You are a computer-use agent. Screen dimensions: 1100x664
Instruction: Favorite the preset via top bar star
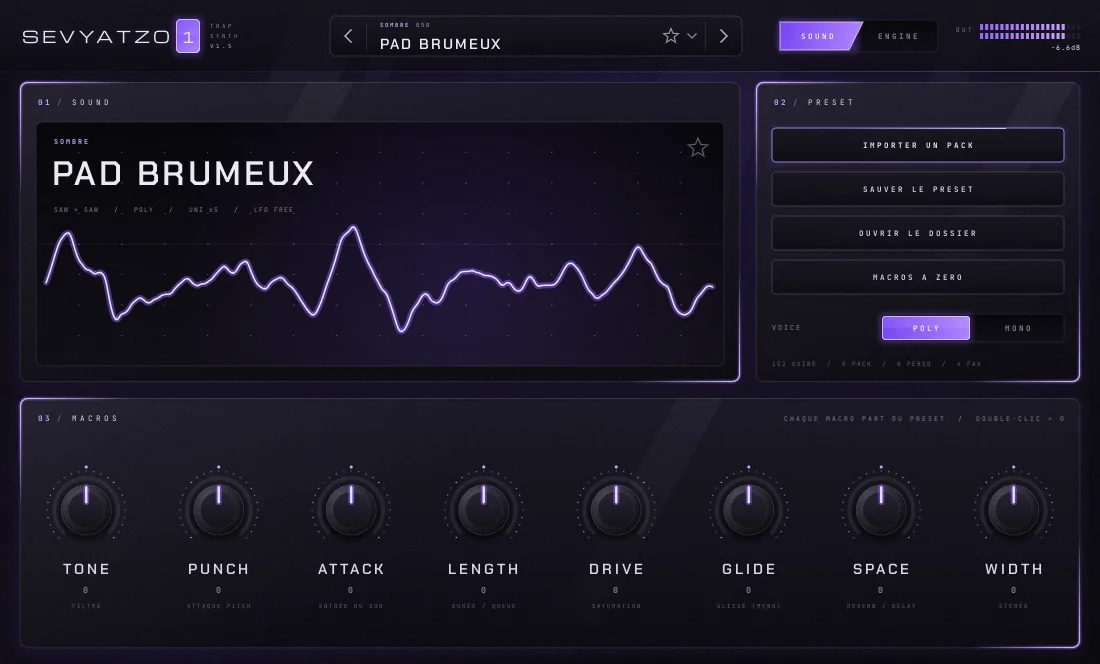click(671, 36)
